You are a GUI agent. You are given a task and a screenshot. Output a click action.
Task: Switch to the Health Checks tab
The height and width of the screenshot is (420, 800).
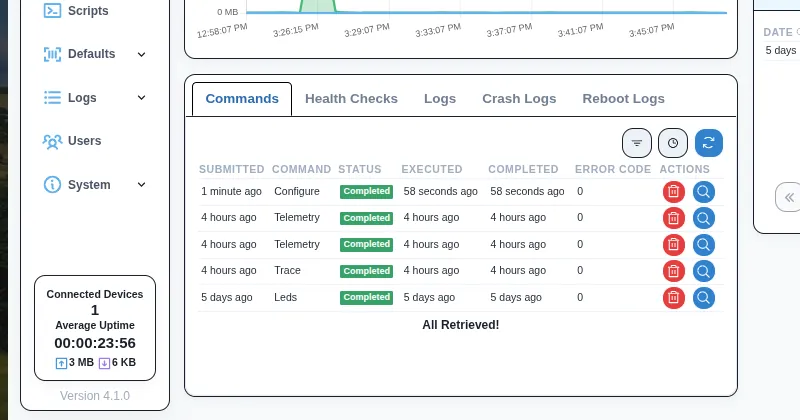click(351, 99)
